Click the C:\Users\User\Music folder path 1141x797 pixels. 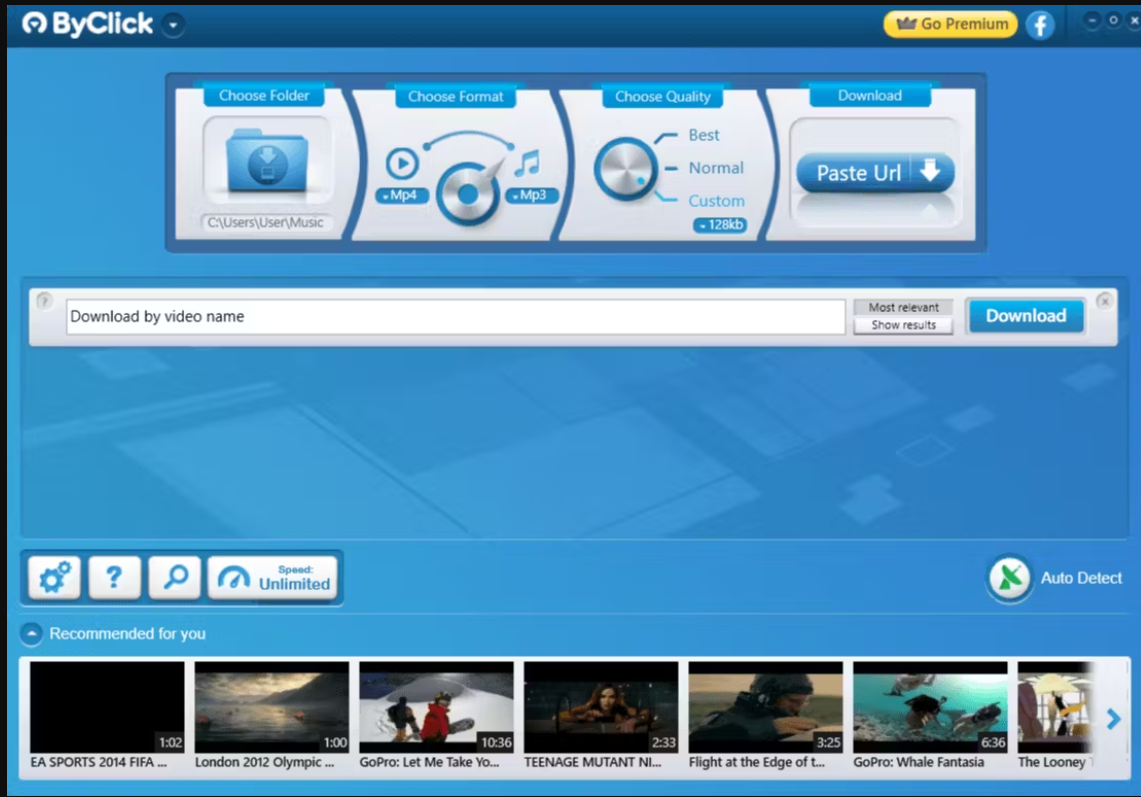point(266,222)
